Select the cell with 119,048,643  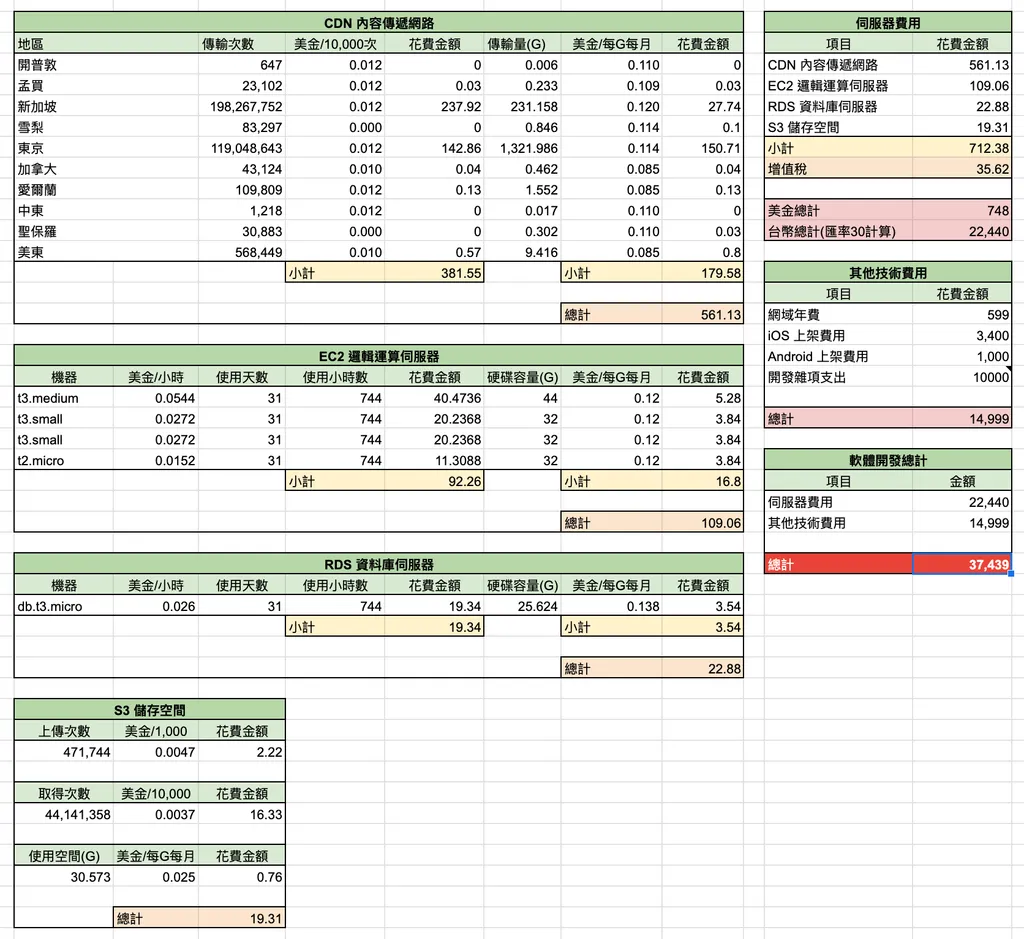242,148
